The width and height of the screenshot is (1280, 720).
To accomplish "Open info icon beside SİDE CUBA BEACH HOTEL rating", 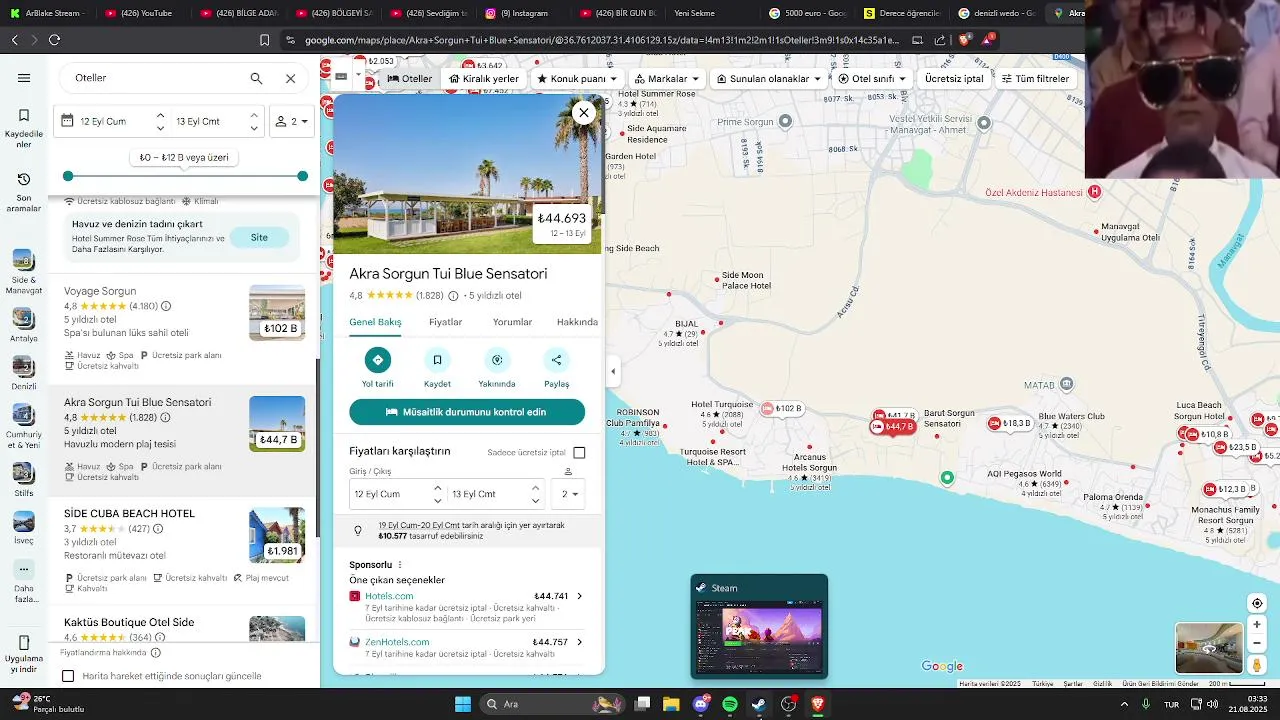I will pyautogui.click(x=158, y=529).
